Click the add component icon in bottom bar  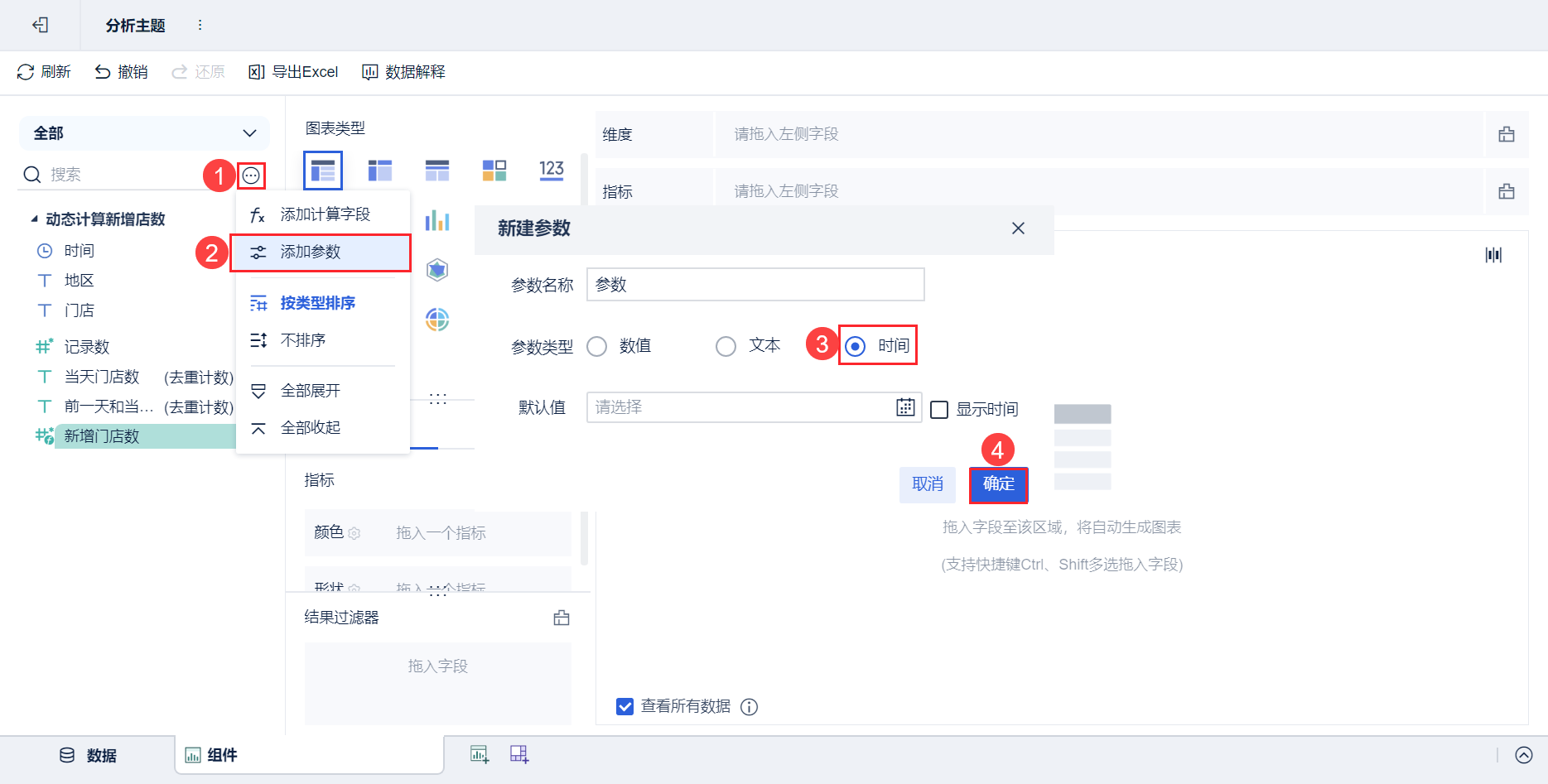[480, 754]
